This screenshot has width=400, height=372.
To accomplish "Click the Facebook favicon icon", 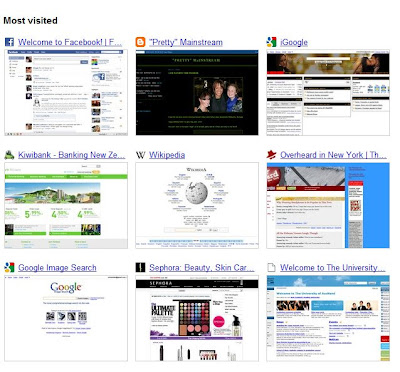I will coord(9,42).
